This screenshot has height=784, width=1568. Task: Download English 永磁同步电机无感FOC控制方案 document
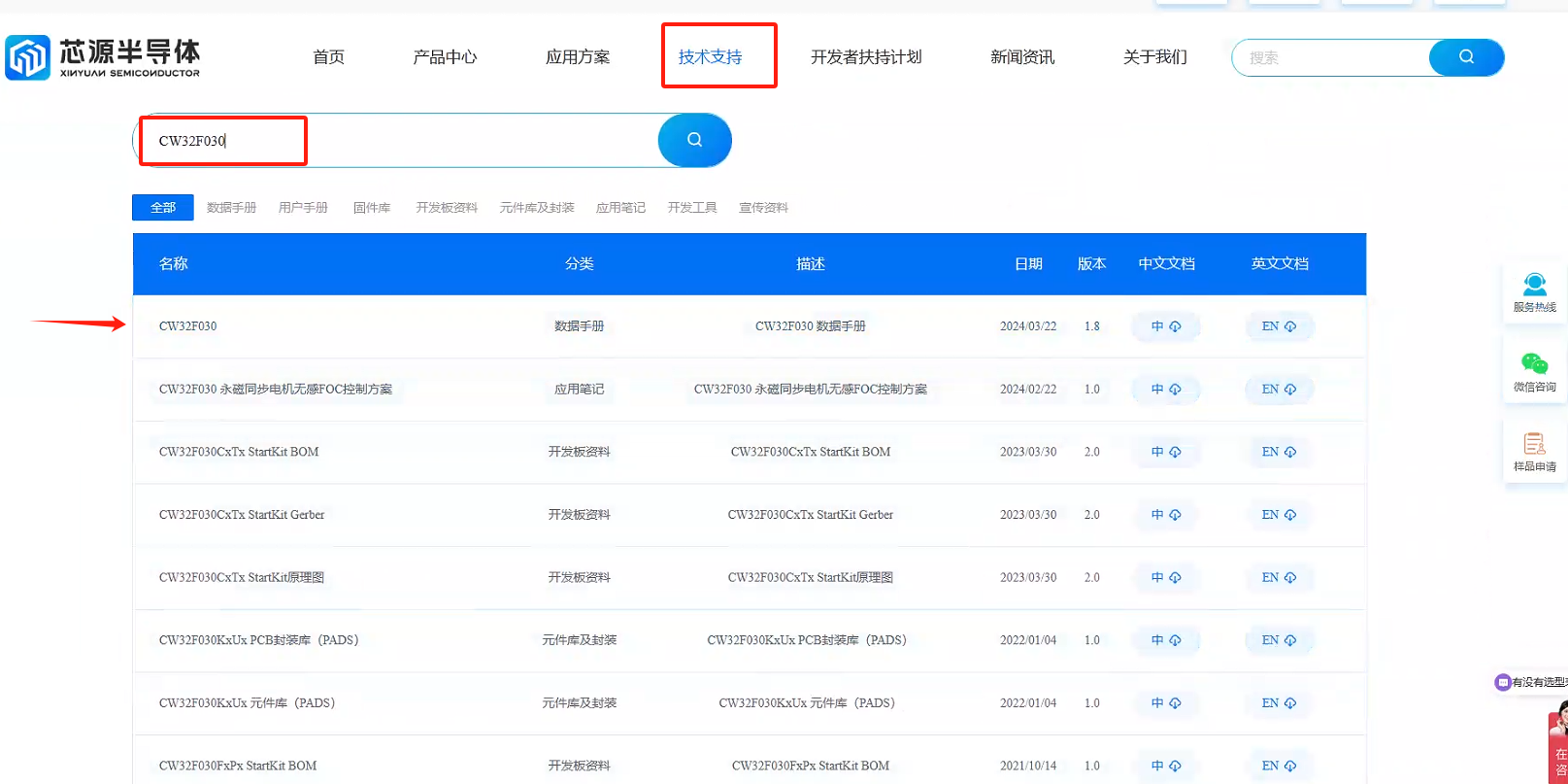(x=1280, y=390)
